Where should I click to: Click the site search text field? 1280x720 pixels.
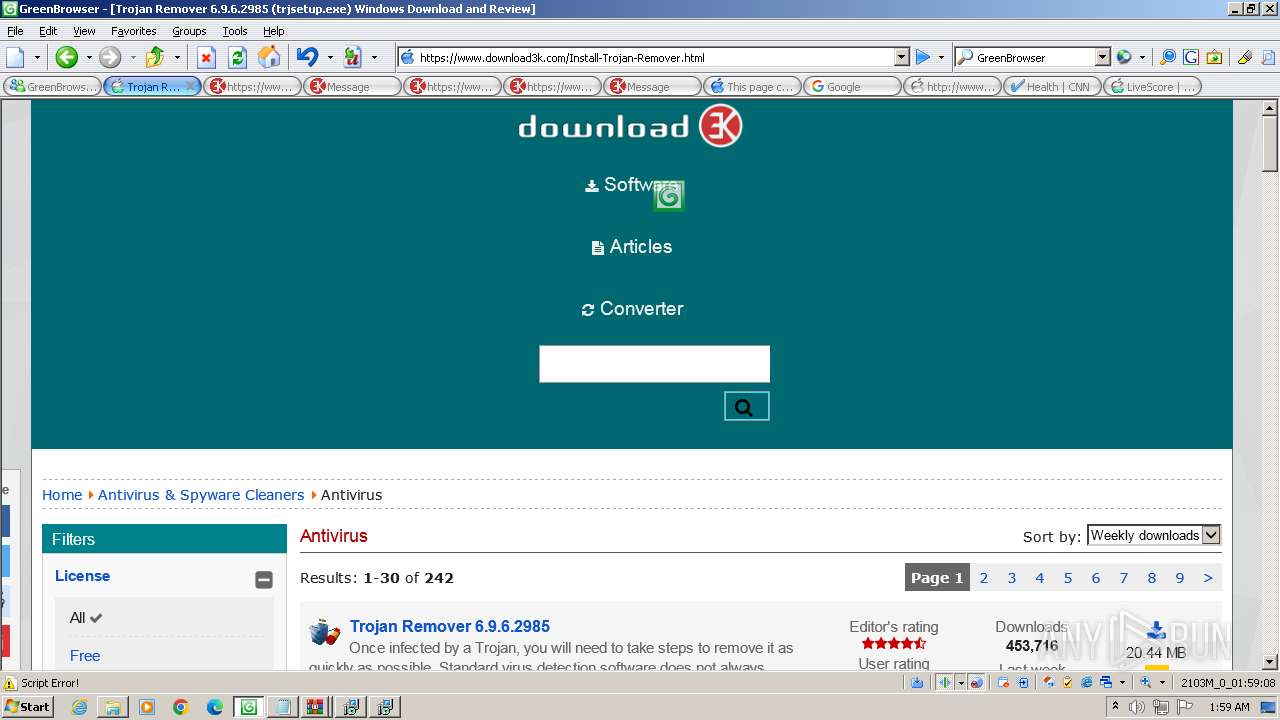(654, 364)
